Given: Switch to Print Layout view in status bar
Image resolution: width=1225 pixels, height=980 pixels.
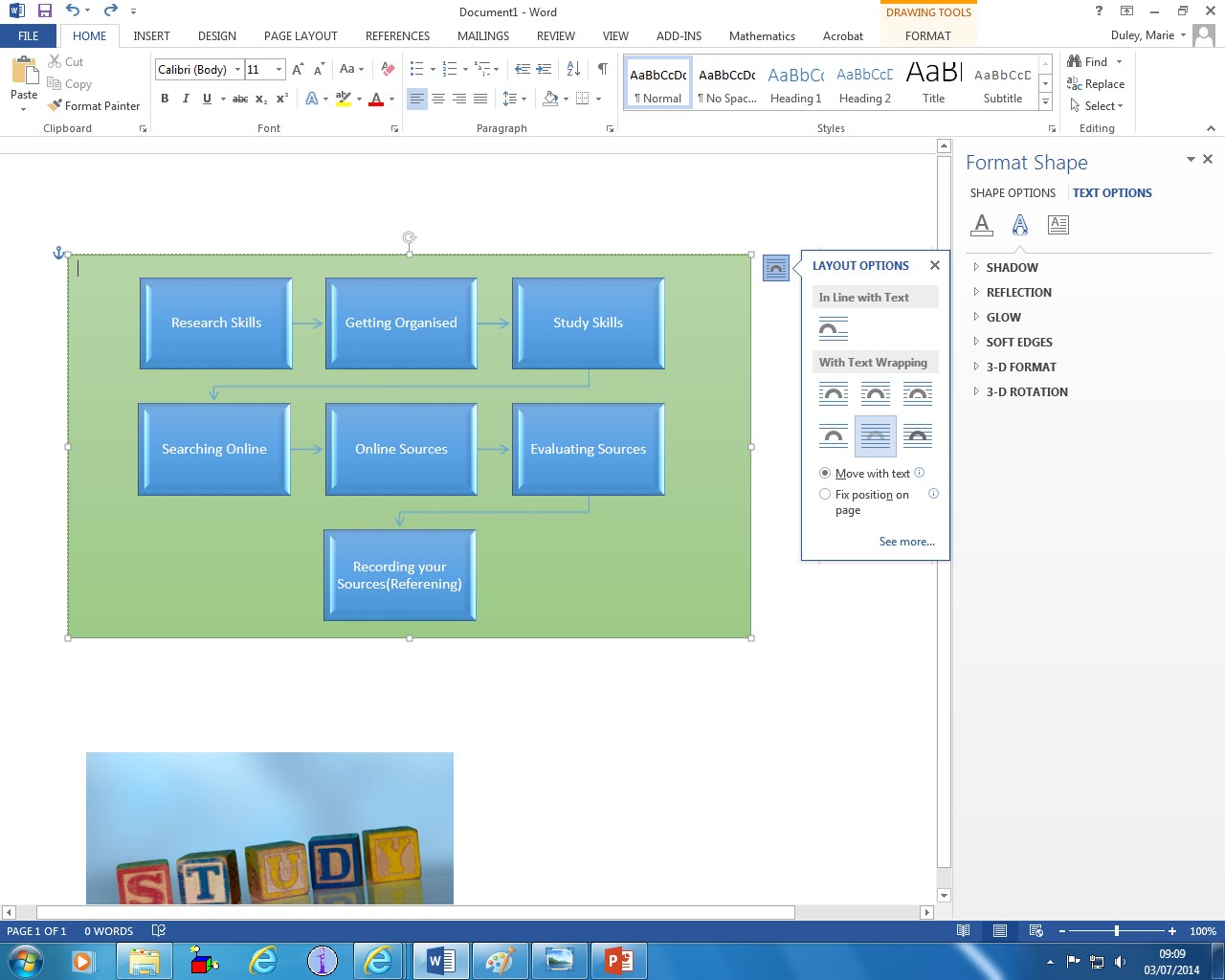Looking at the screenshot, I should (x=999, y=931).
